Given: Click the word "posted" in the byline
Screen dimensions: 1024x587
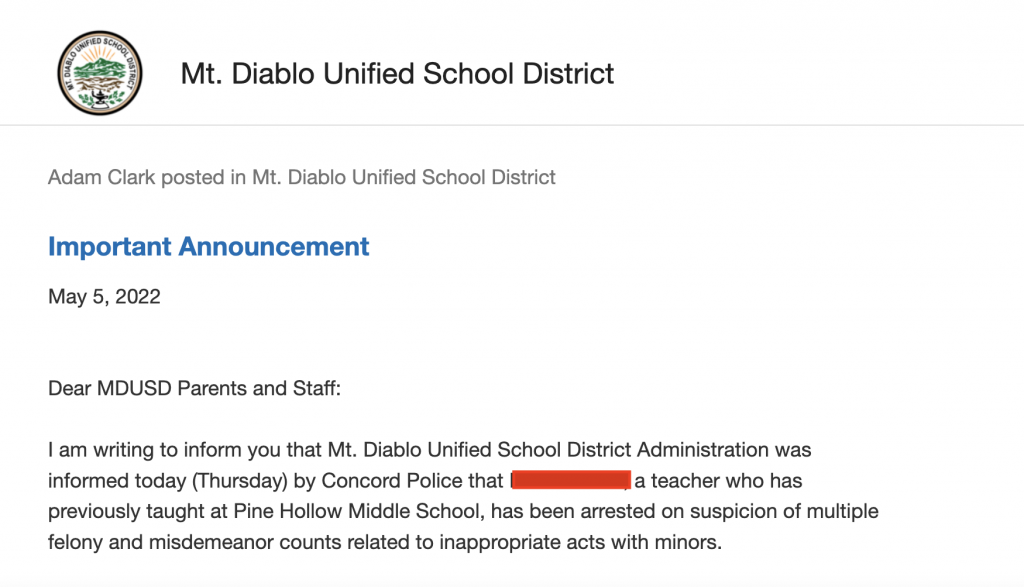Looking at the screenshot, I should 191,178.
